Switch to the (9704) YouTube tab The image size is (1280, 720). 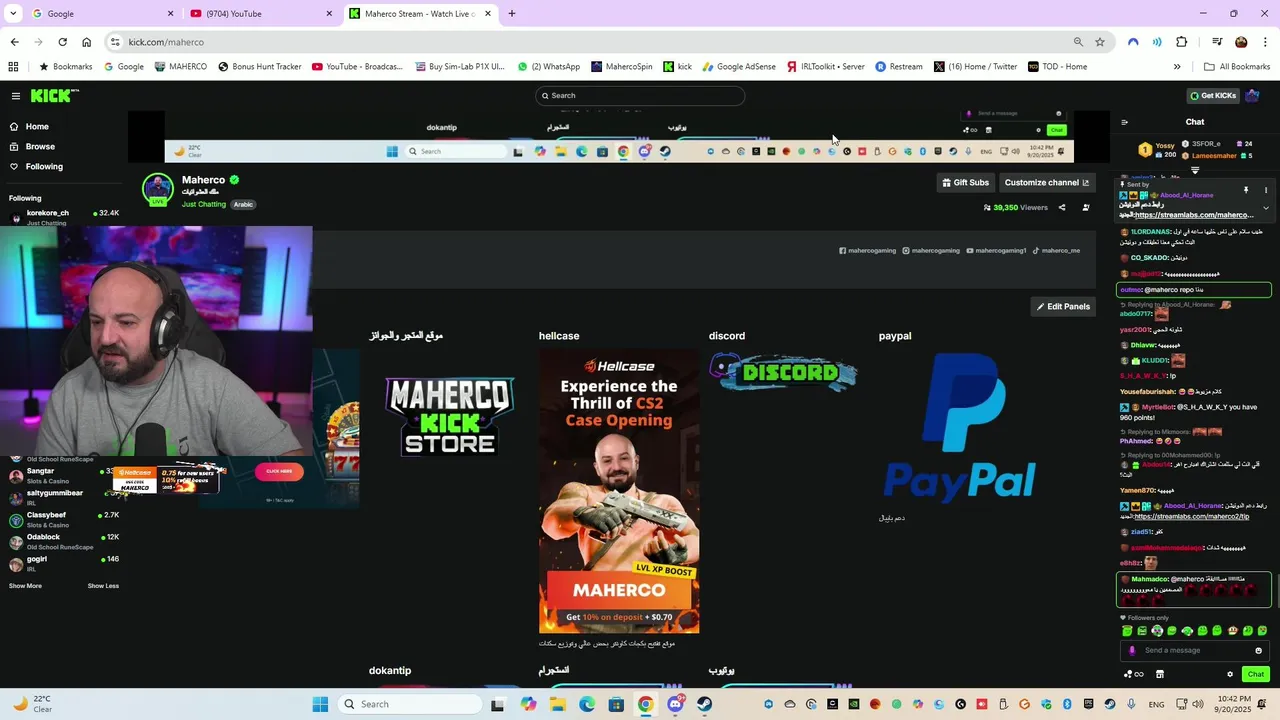coord(260,14)
